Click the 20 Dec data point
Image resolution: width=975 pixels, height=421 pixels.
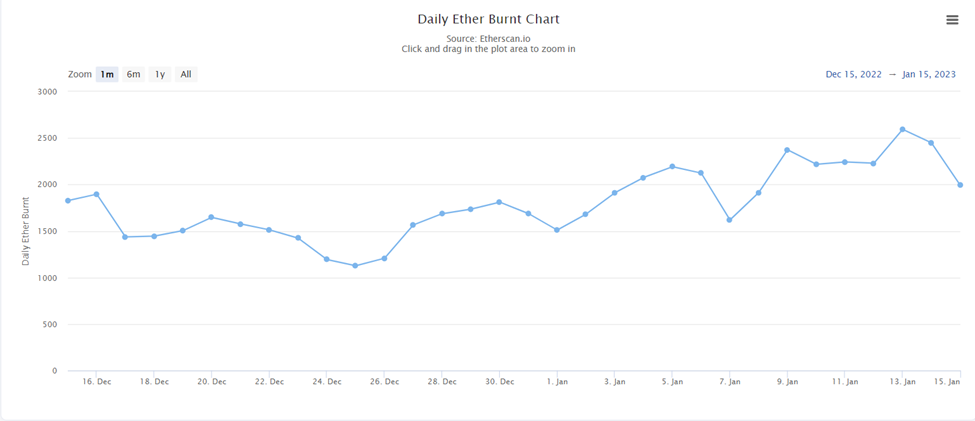point(211,217)
